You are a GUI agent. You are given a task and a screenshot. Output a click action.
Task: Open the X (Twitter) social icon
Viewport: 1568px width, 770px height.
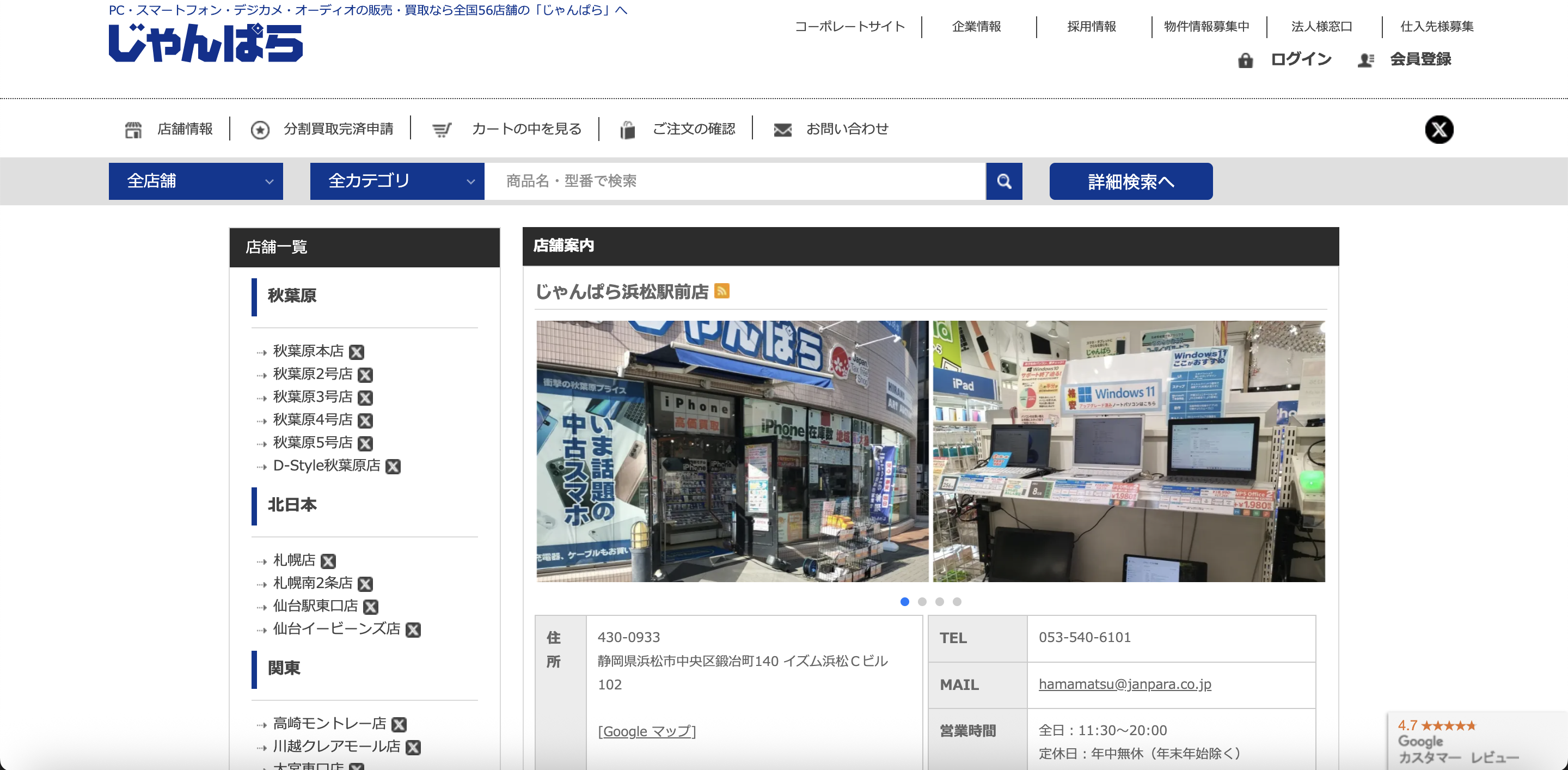pyautogui.click(x=1439, y=129)
